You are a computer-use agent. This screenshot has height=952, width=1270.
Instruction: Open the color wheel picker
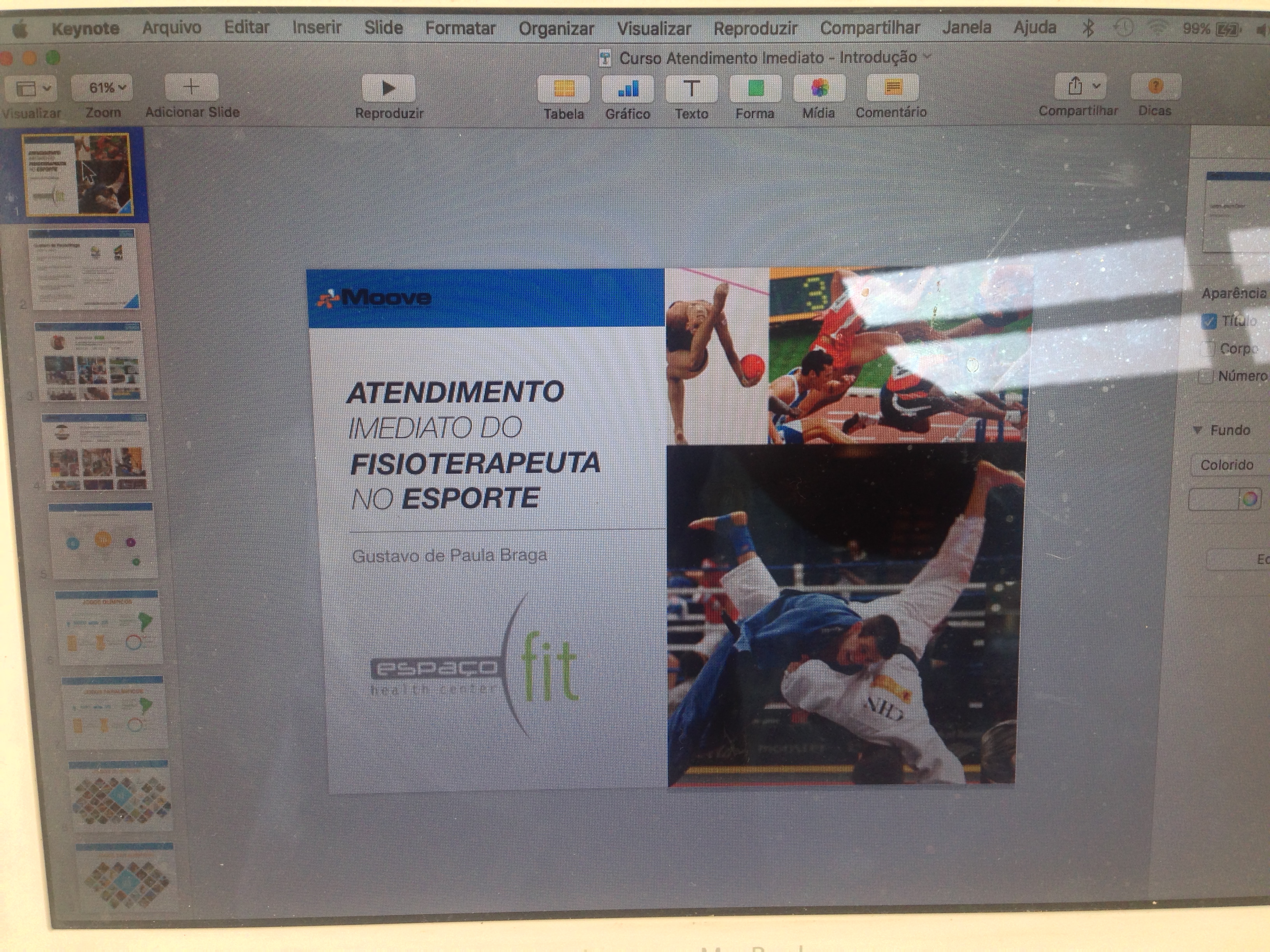point(1250,499)
